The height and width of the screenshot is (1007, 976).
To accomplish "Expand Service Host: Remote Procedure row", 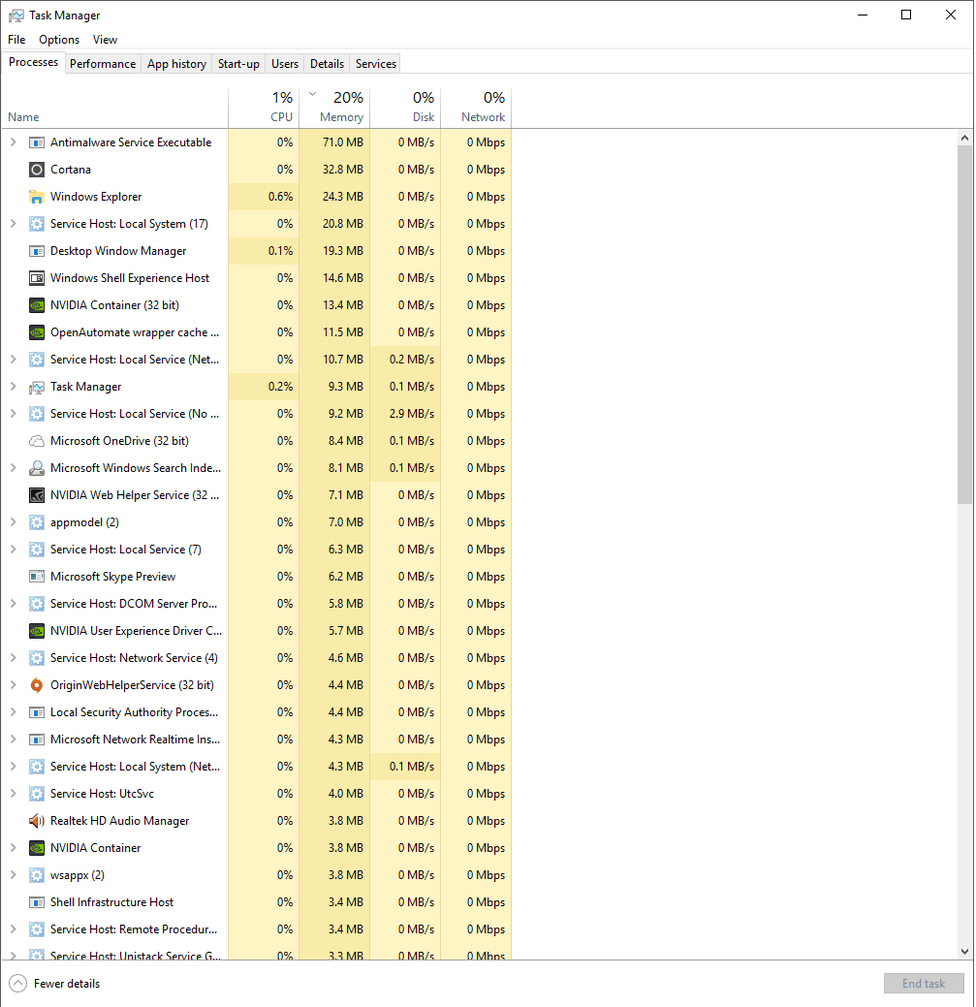I will (13, 929).
